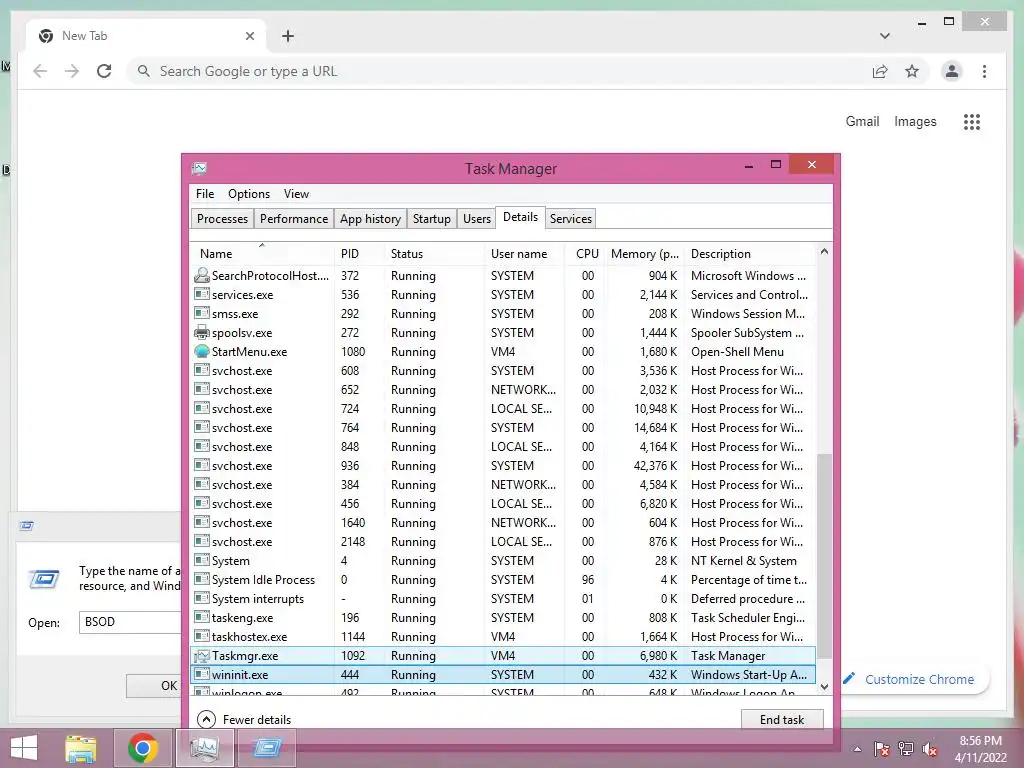The image size is (1024, 768).
Task: Switch to the Processes tab
Action: 222,219
